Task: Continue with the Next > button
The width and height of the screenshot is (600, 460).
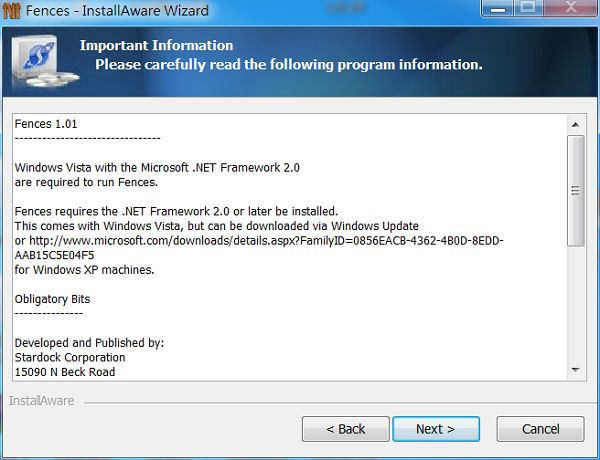Action: tap(436, 429)
